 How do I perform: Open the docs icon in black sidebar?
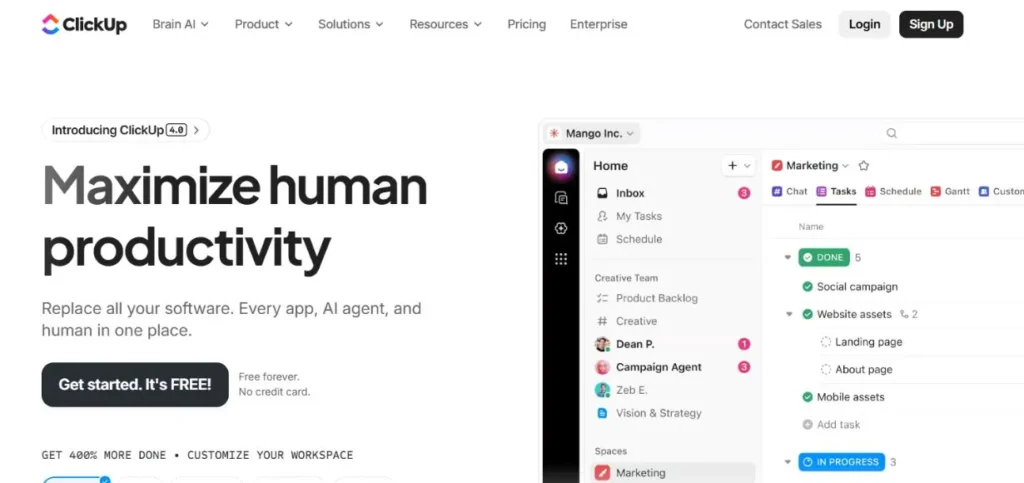tap(561, 198)
